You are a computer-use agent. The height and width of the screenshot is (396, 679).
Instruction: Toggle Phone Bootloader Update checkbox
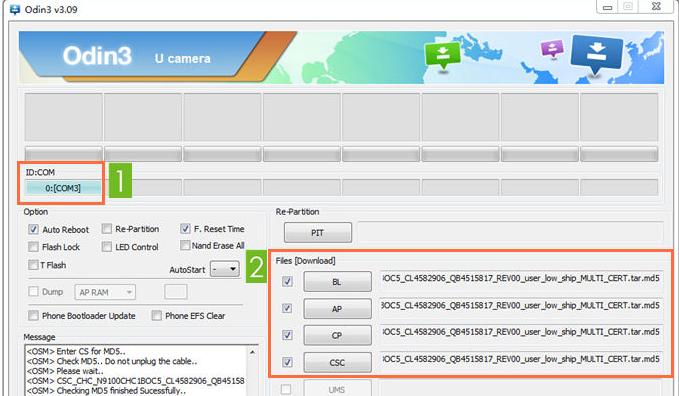33,315
